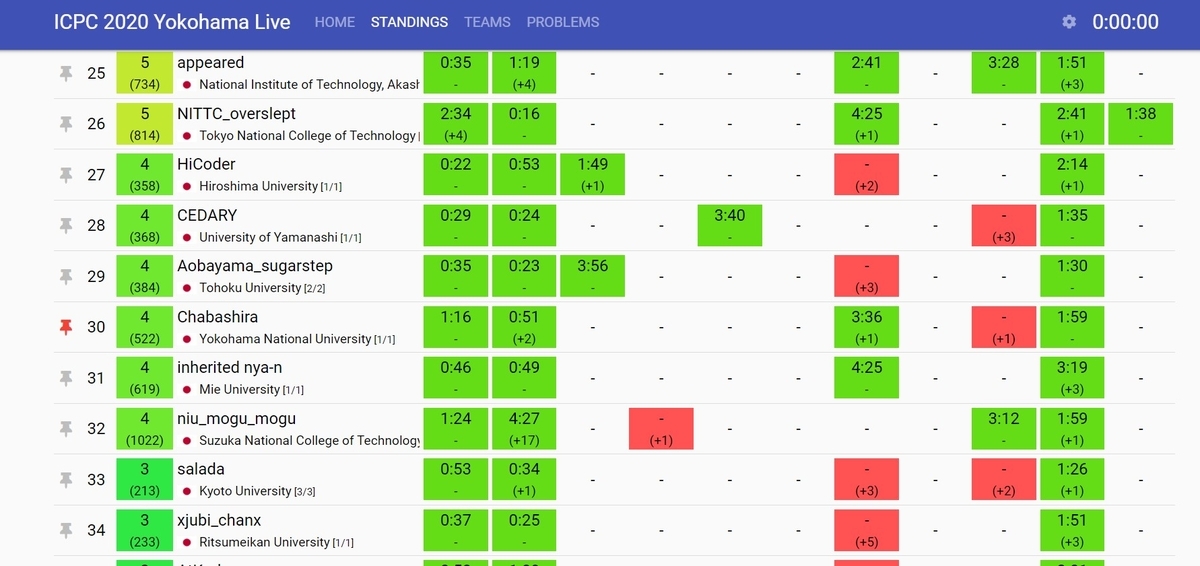Pin the Aobayama_sugarstep team row

click(66, 277)
